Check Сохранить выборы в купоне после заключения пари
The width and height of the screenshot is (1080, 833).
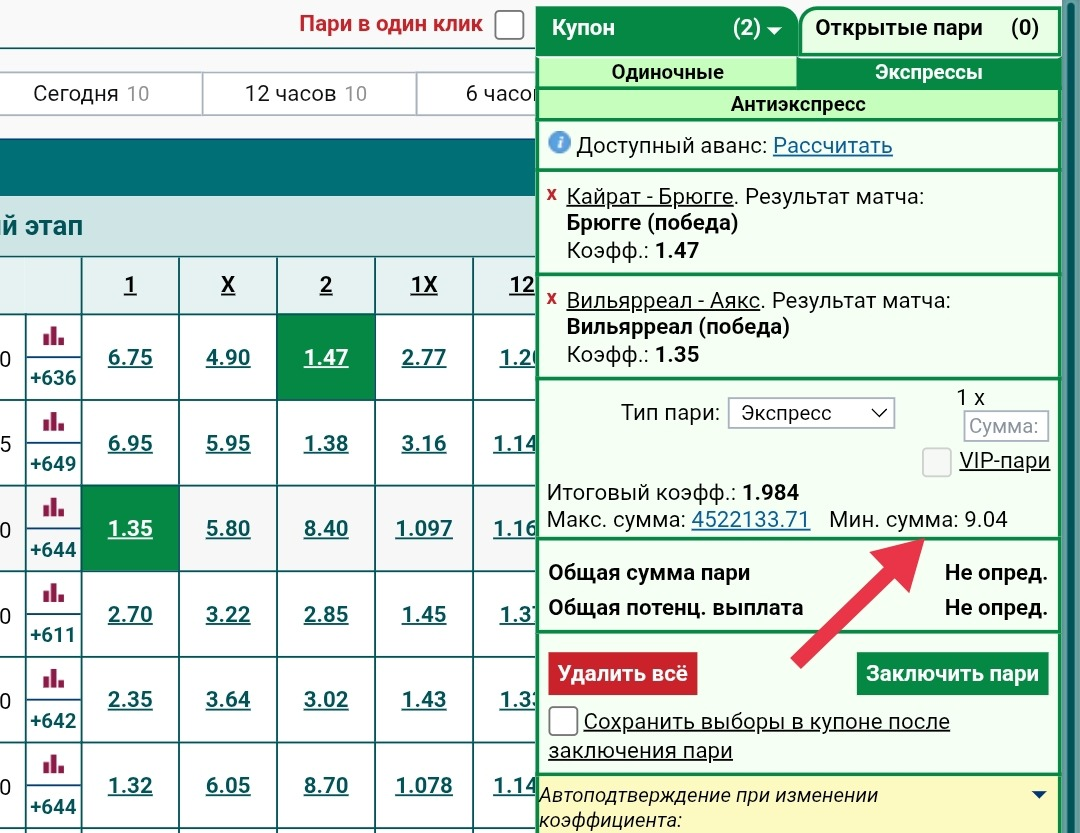(563, 721)
